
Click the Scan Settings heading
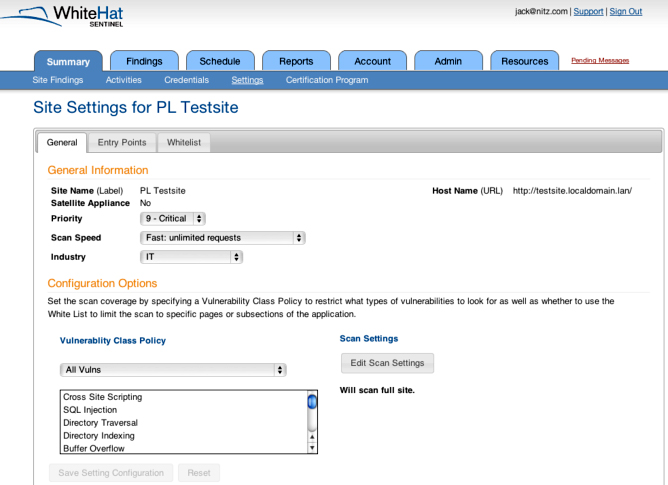(x=369, y=338)
